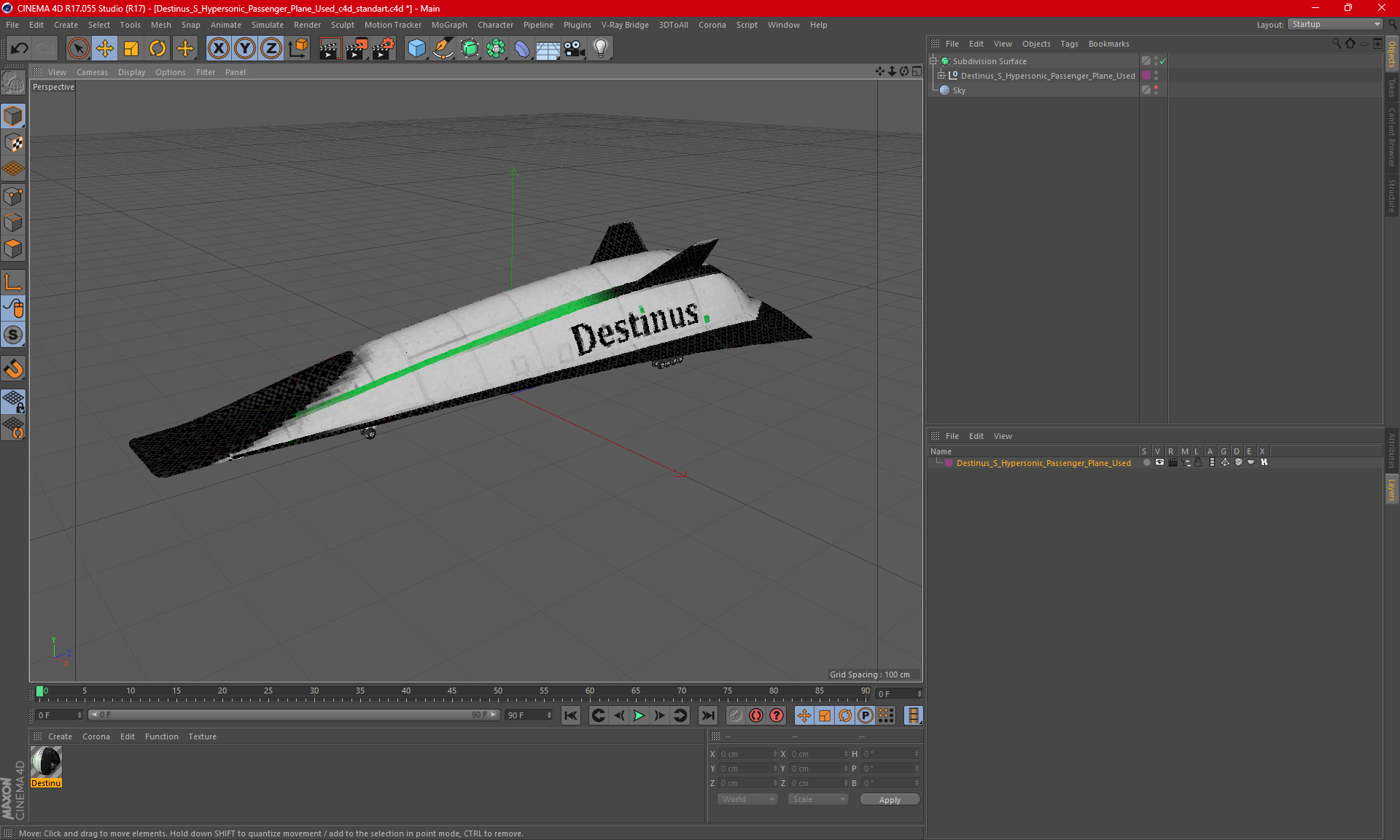Open Edit Render Settings icon
Screen dimensions: 1400x840
(384, 49)
